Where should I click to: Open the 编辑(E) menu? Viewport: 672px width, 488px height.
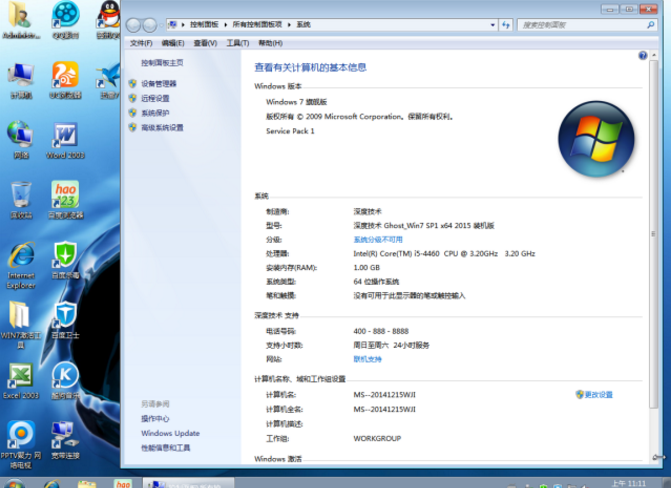click(x=173, y=43)
